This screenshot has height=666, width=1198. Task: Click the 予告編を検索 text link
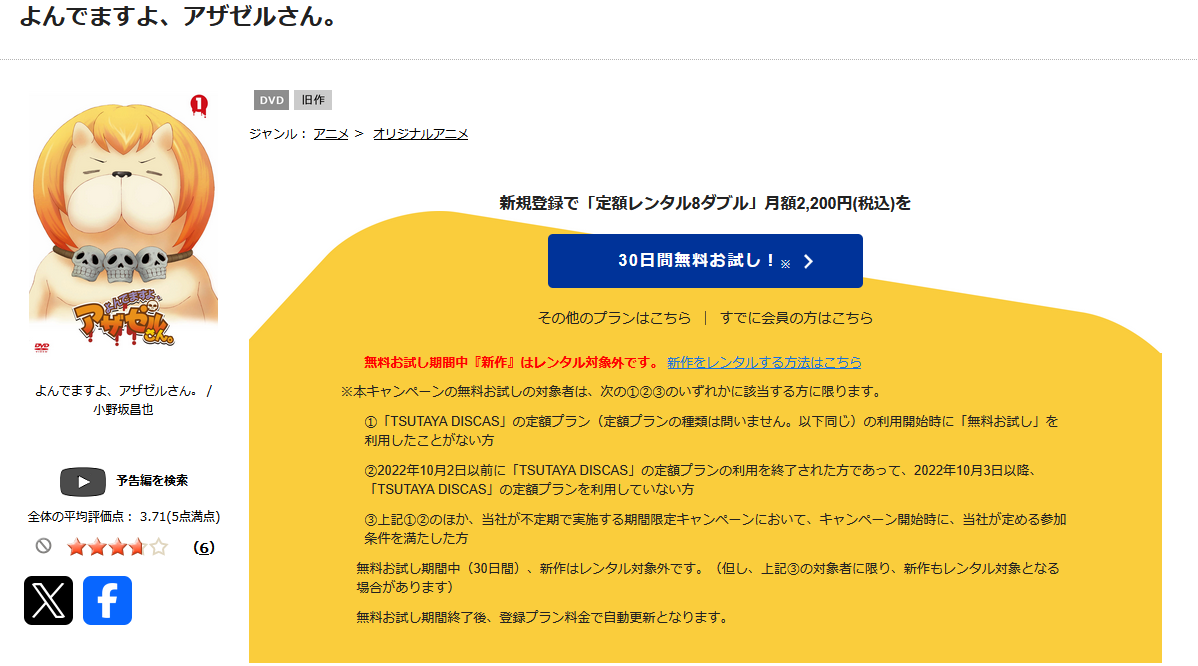(x=152, y=480)
